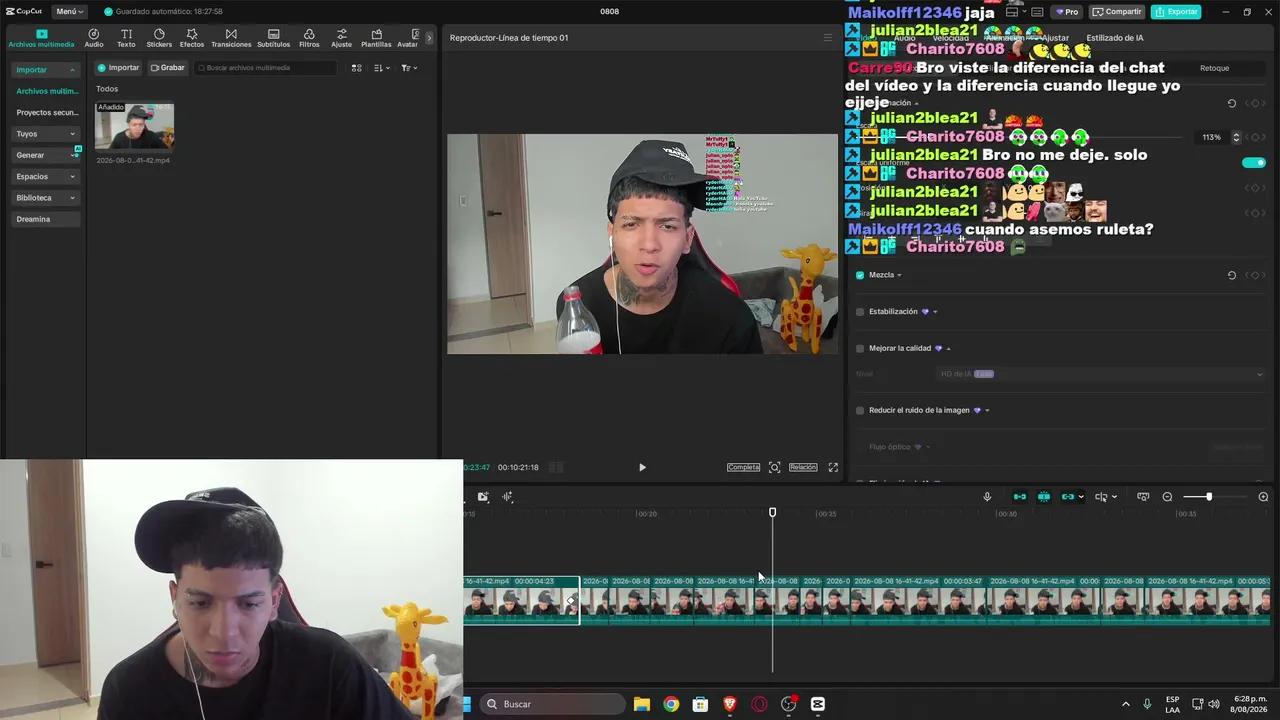Toggle timeline auto snapping icon

pyautogui.click(x=1044, y=497)
